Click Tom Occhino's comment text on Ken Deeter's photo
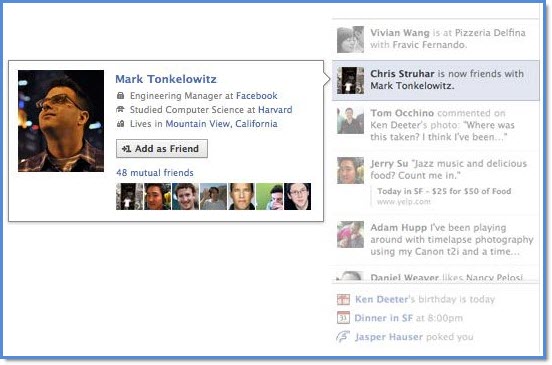The height and width of the screenshot is (365, 552). coord(442,131)
